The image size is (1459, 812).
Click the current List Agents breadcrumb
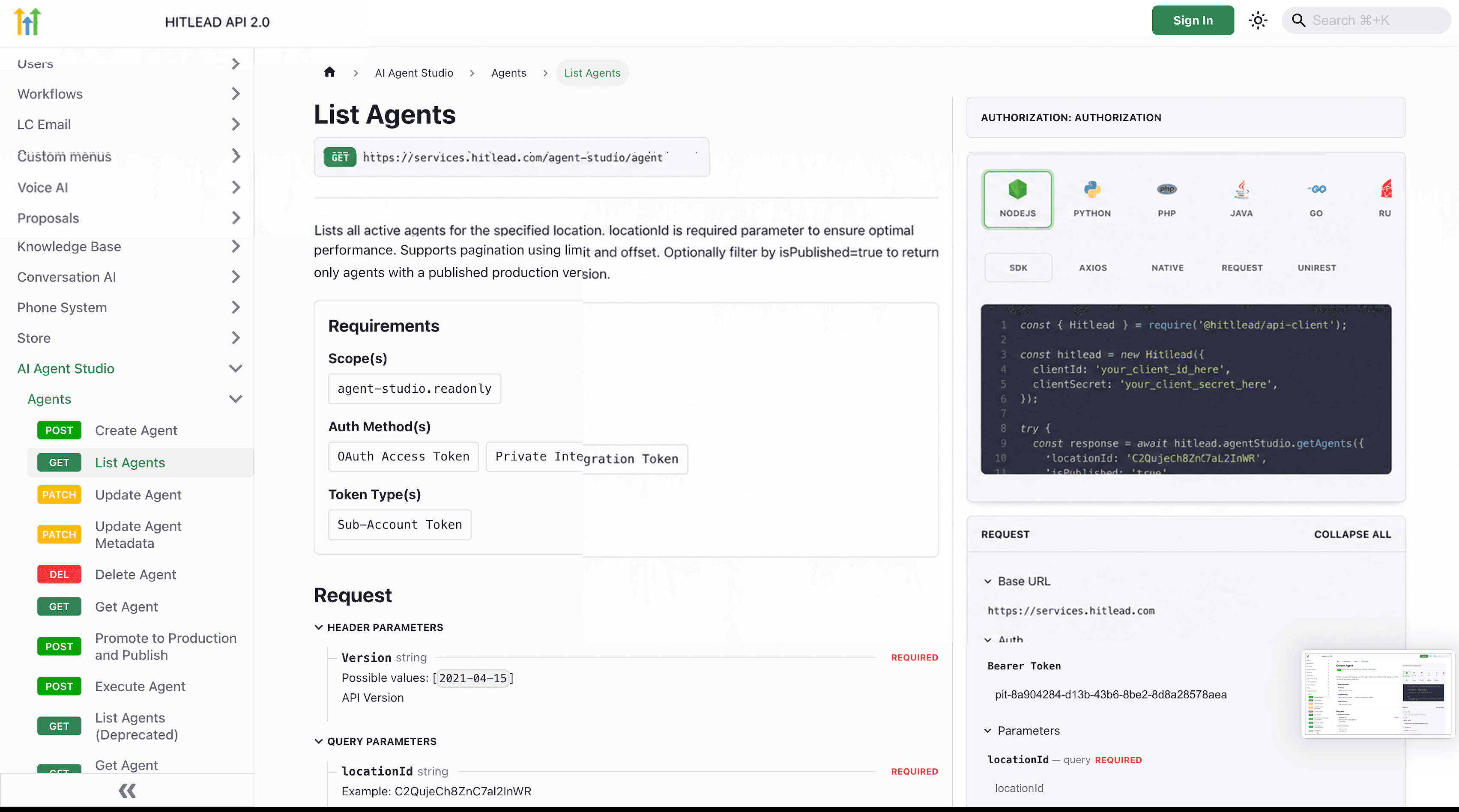coord(592,72)
